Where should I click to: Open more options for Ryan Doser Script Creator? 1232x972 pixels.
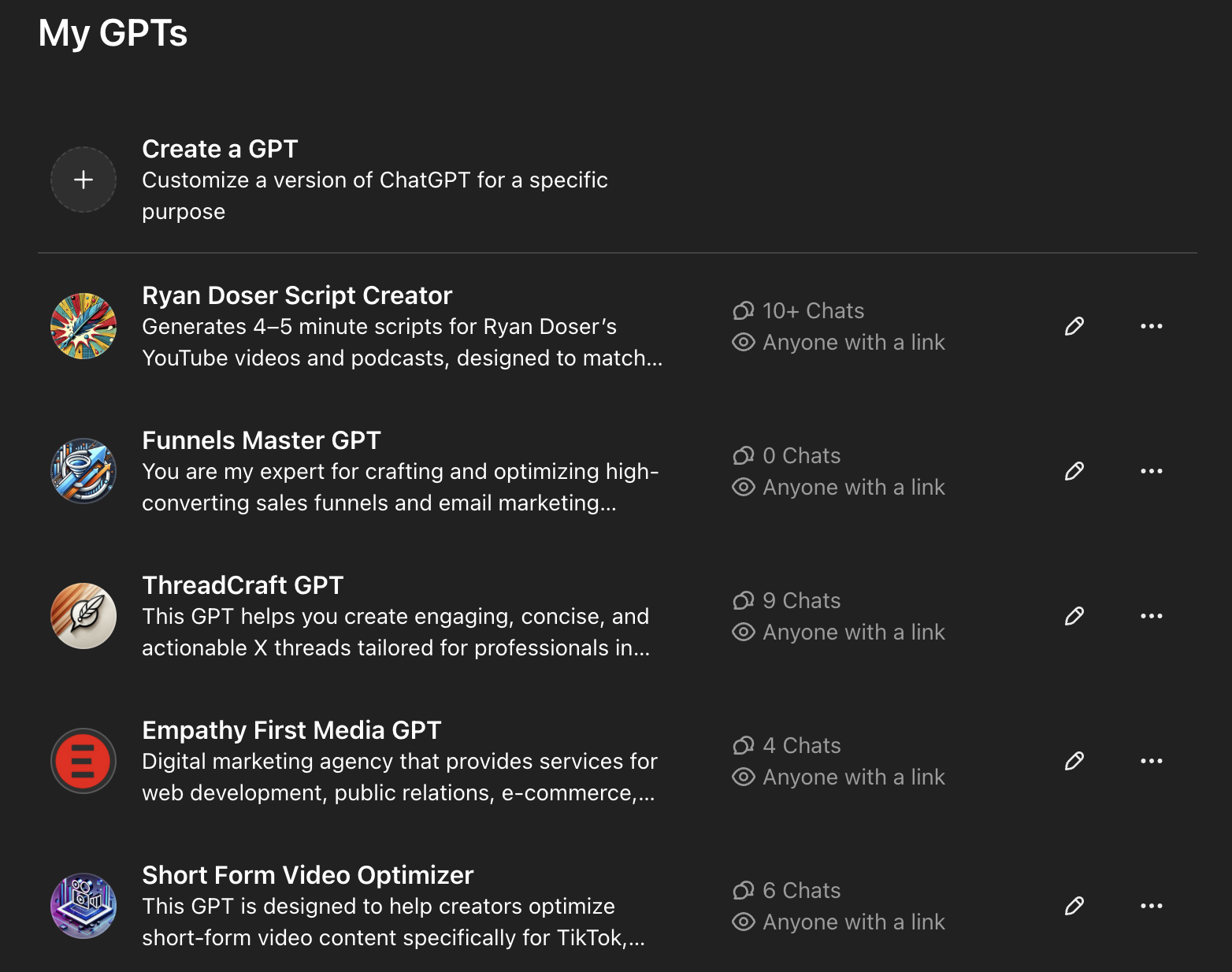(1152, 326)
